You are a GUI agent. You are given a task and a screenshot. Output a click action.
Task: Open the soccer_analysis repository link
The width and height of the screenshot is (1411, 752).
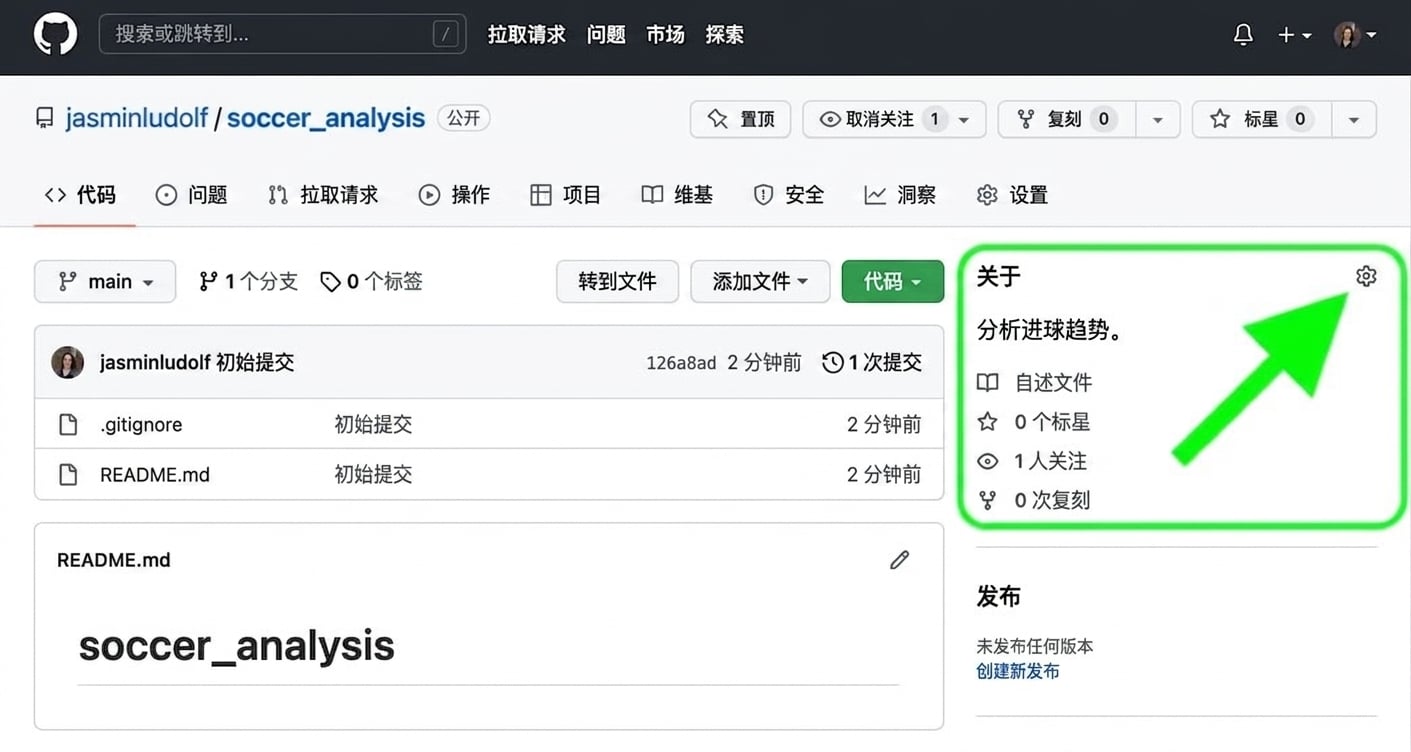click(326, 118)
